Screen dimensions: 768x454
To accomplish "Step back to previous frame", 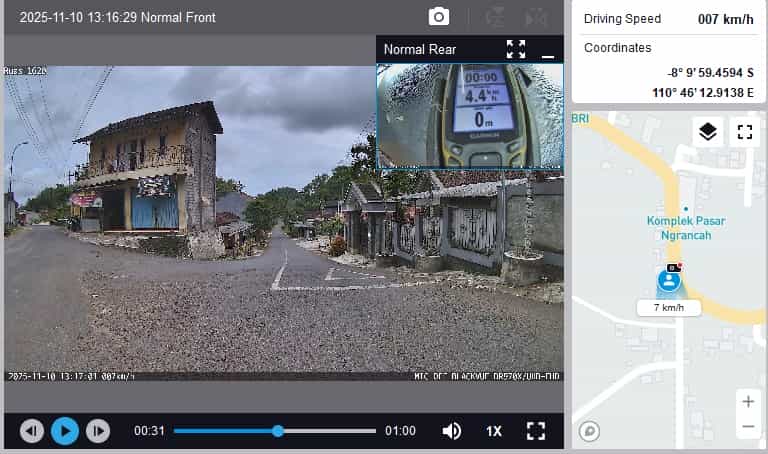I will pos(32,431).
